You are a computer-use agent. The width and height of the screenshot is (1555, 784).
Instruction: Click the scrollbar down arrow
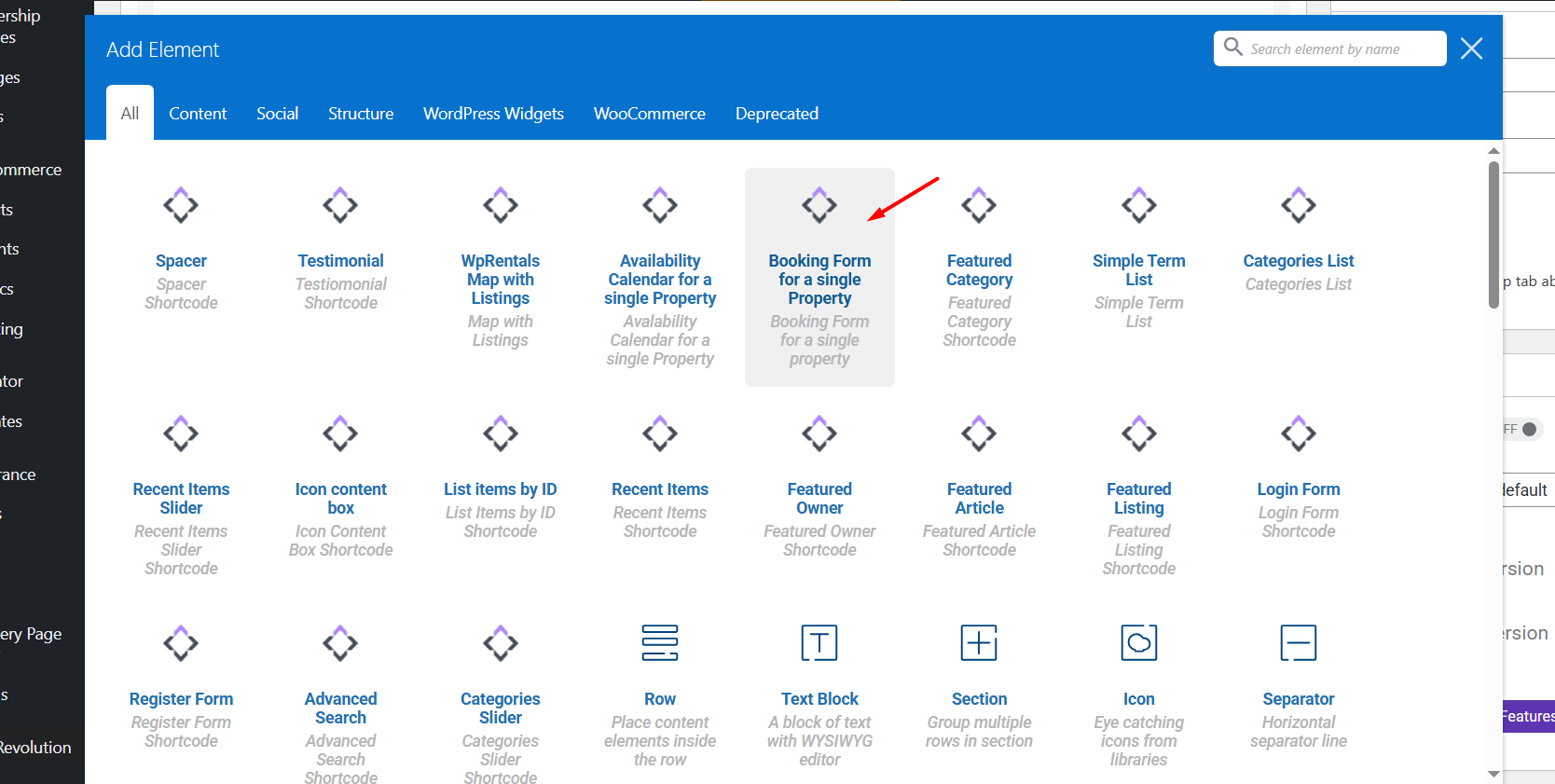(1493, 774)
